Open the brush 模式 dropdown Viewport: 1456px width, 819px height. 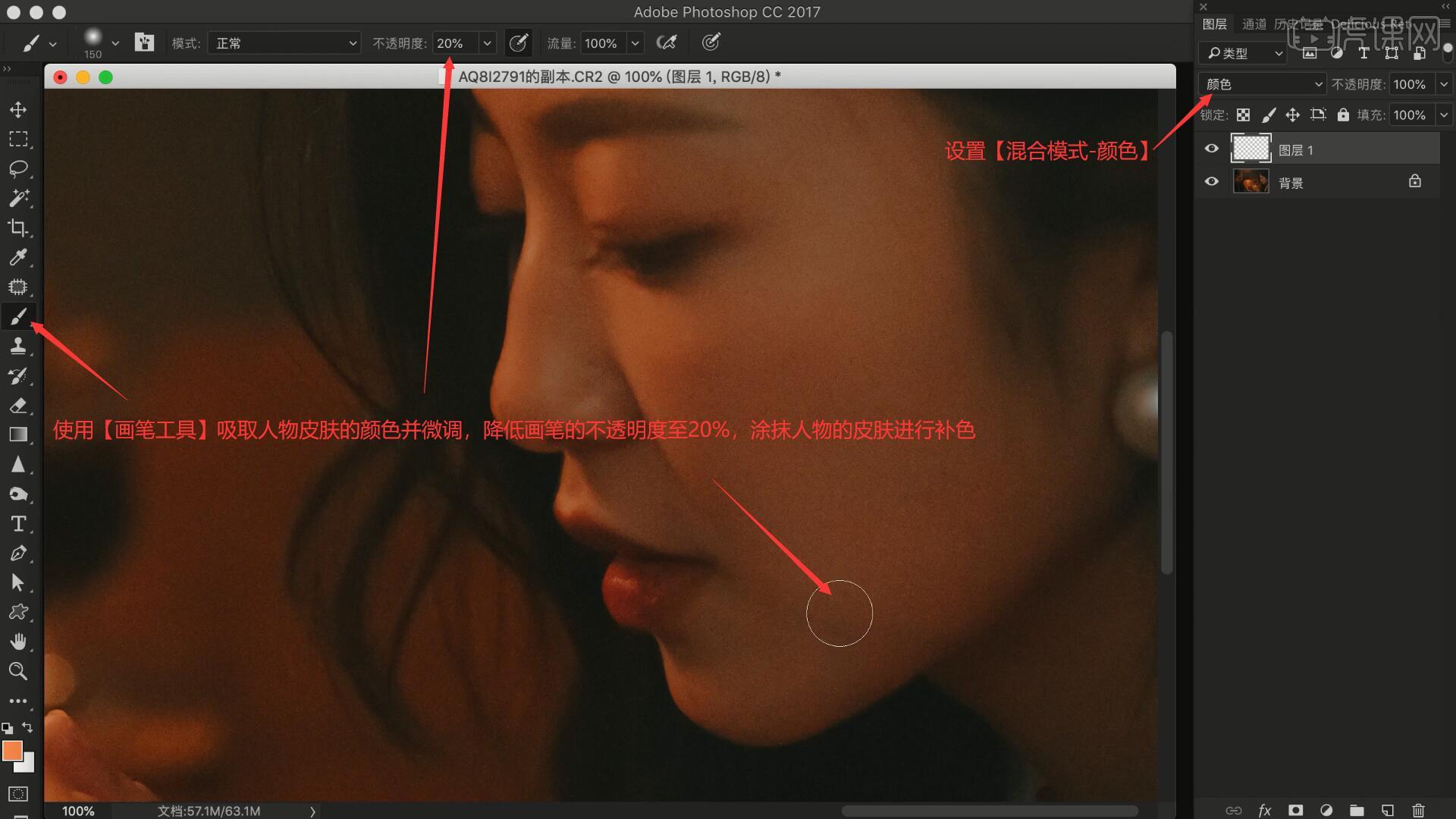(x=284, y=43)
